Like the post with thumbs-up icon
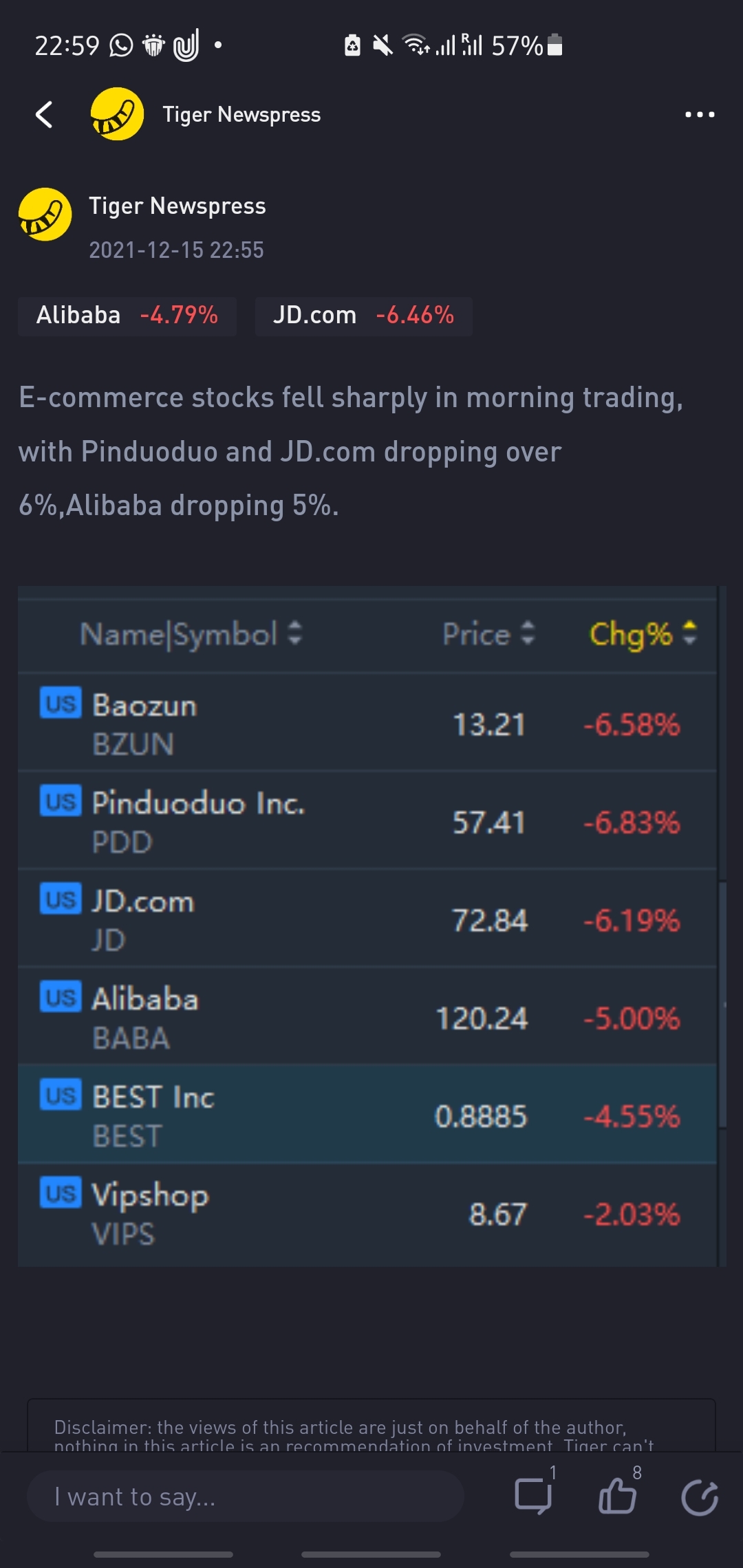Screen dimensions: 743x1568 click(617, 1496)
